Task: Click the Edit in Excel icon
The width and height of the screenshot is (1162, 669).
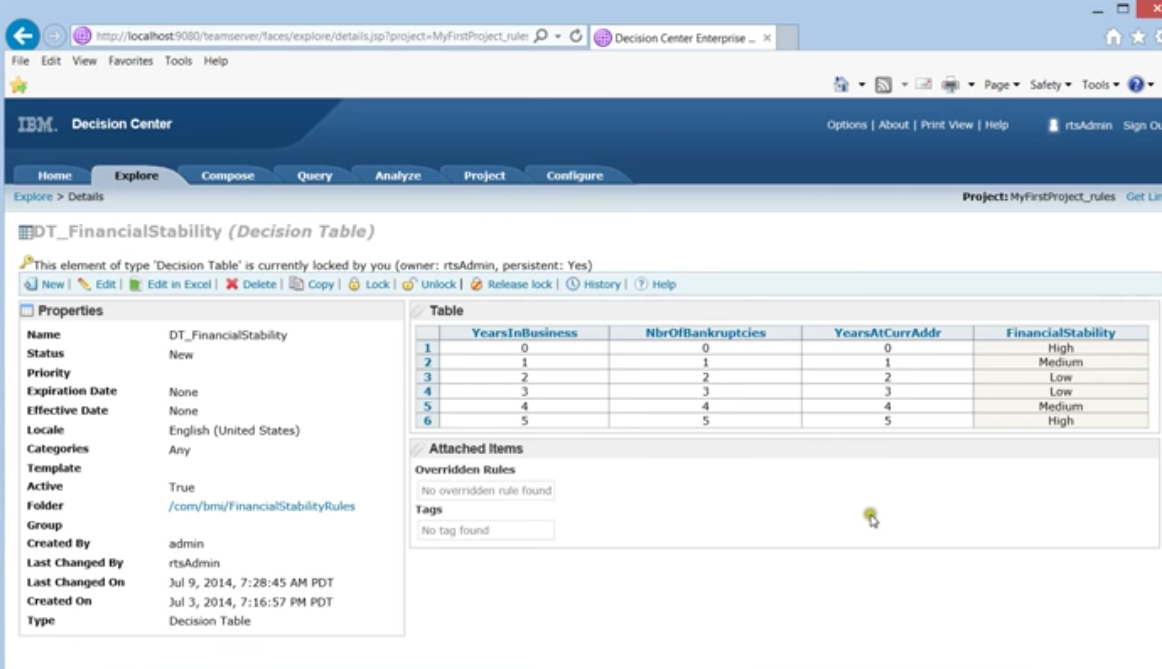Action: pyautogui.click(x=136, y=284)
